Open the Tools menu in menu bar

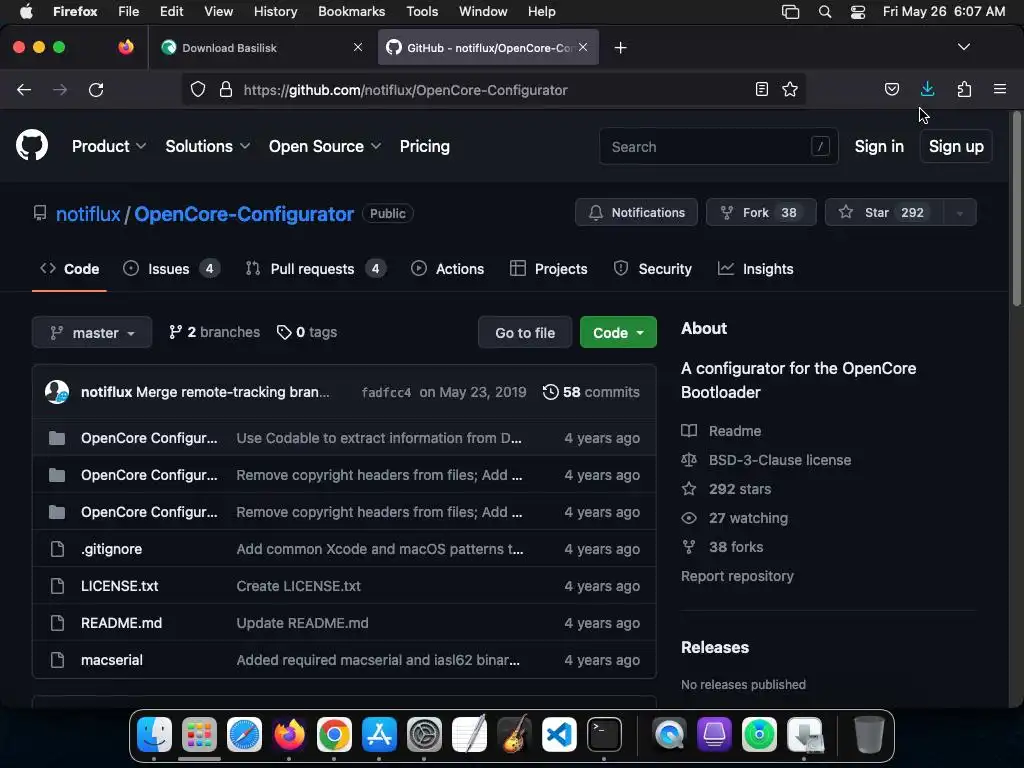(422, 12)
